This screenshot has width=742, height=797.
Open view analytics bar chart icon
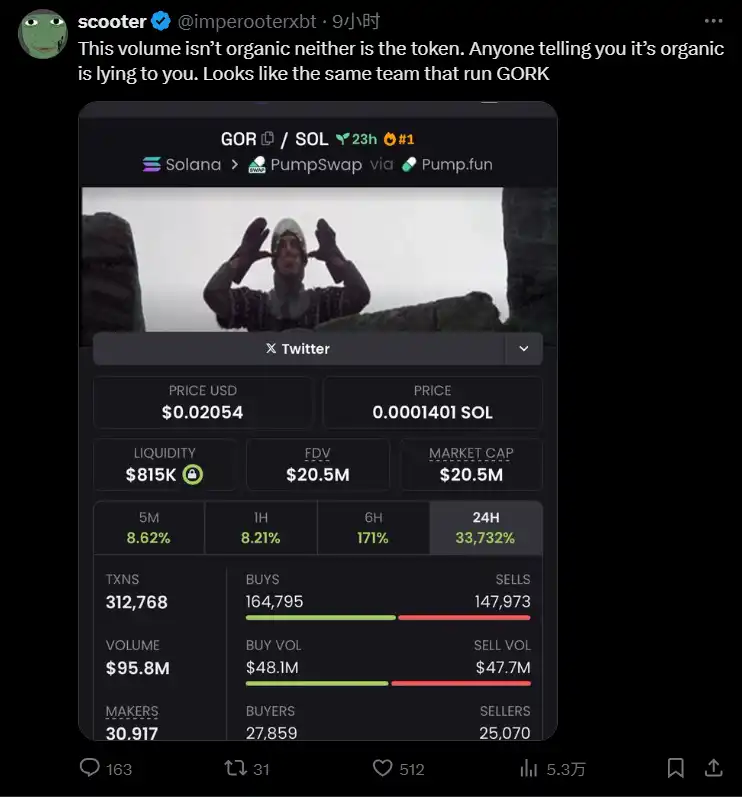(x=529, y=768)
